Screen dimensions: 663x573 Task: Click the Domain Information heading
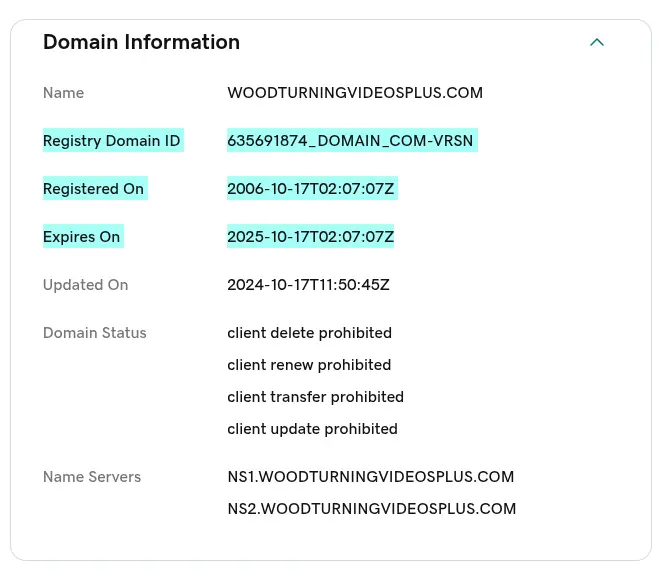pos(141,42)
